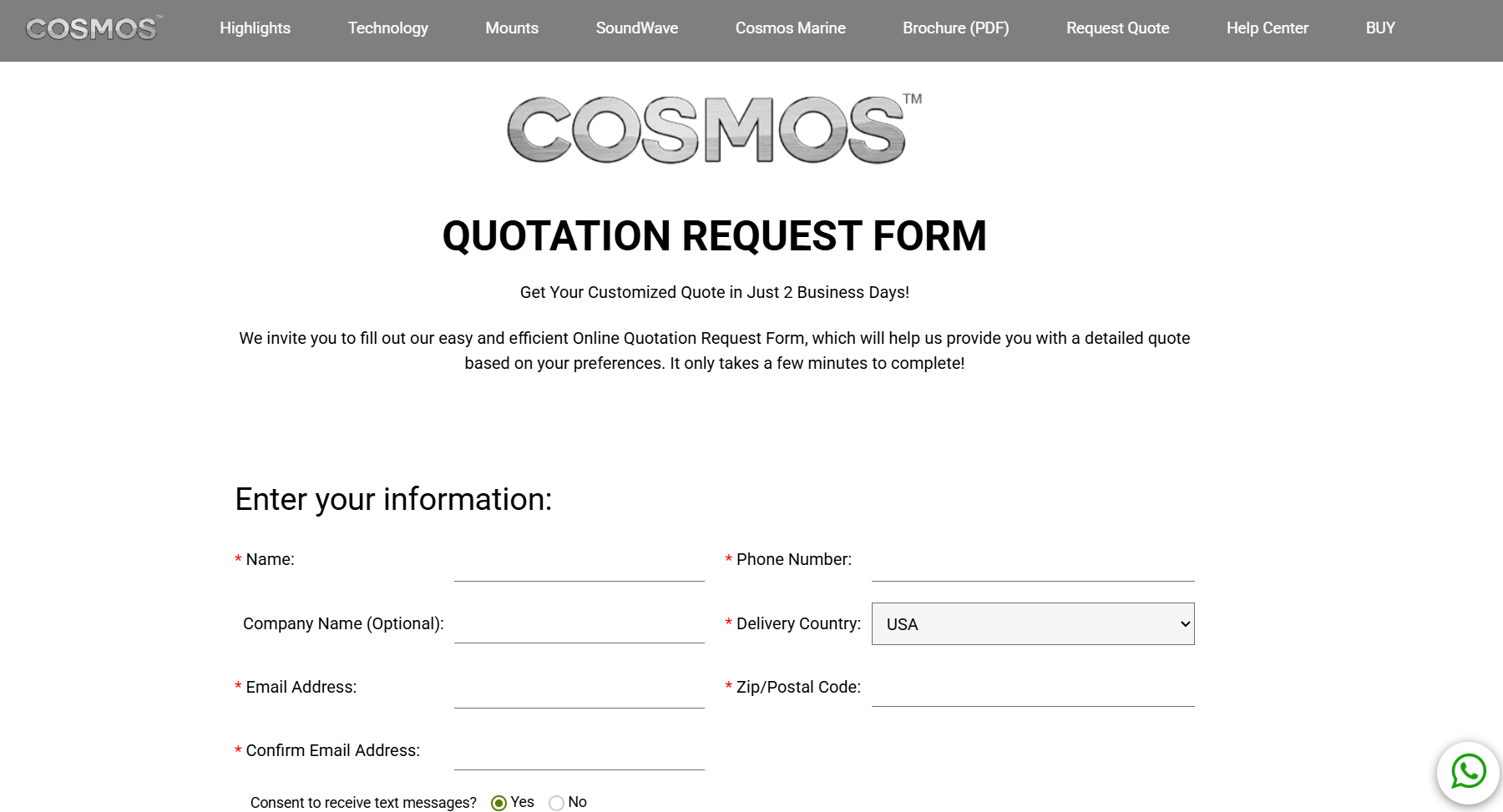Open the Highlights menu item
Screen dimensions: 1503x812
pyautogui.click(x=255, y=28)
